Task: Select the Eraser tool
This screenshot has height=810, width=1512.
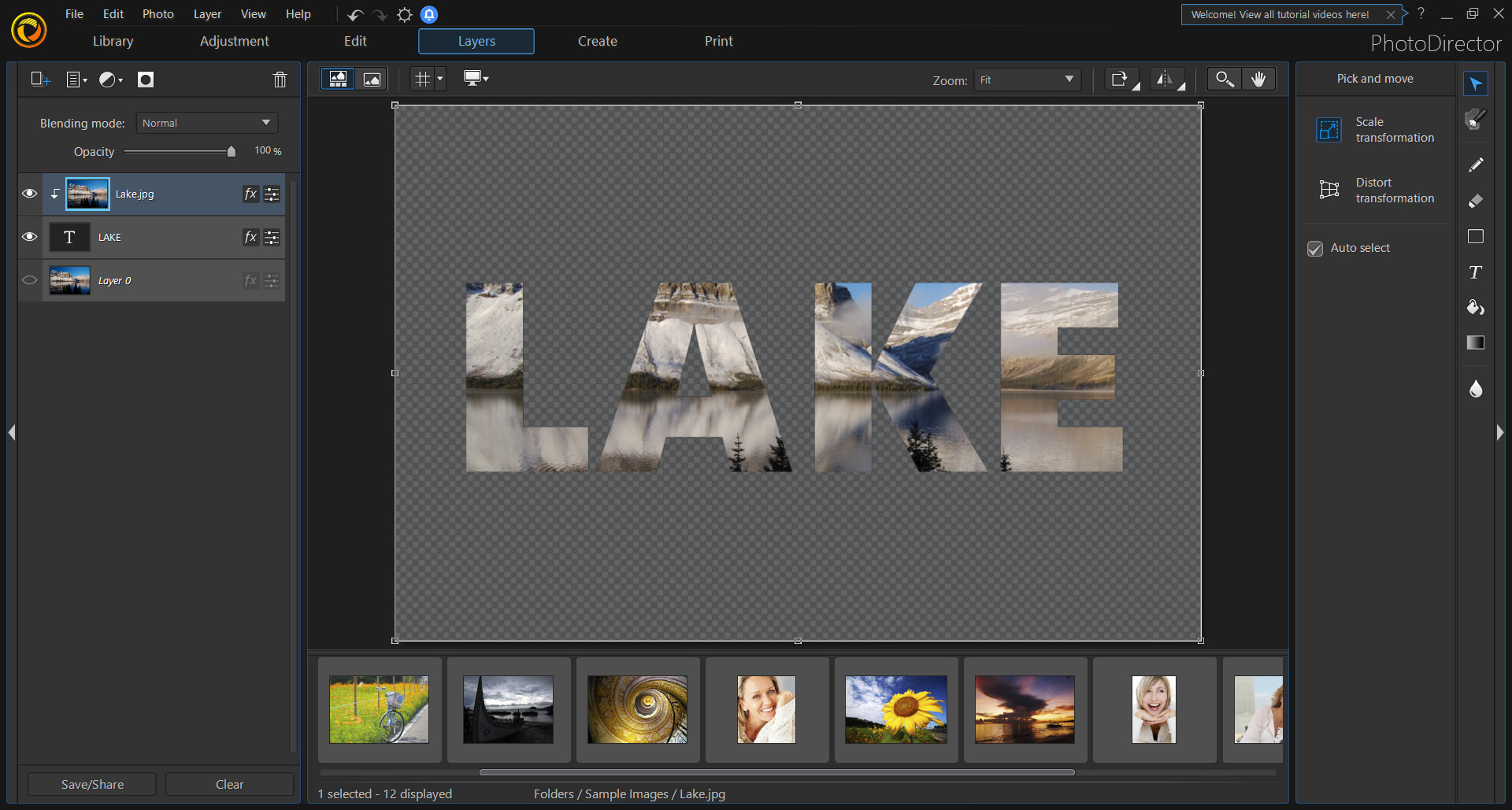Action: point(1477,201)
